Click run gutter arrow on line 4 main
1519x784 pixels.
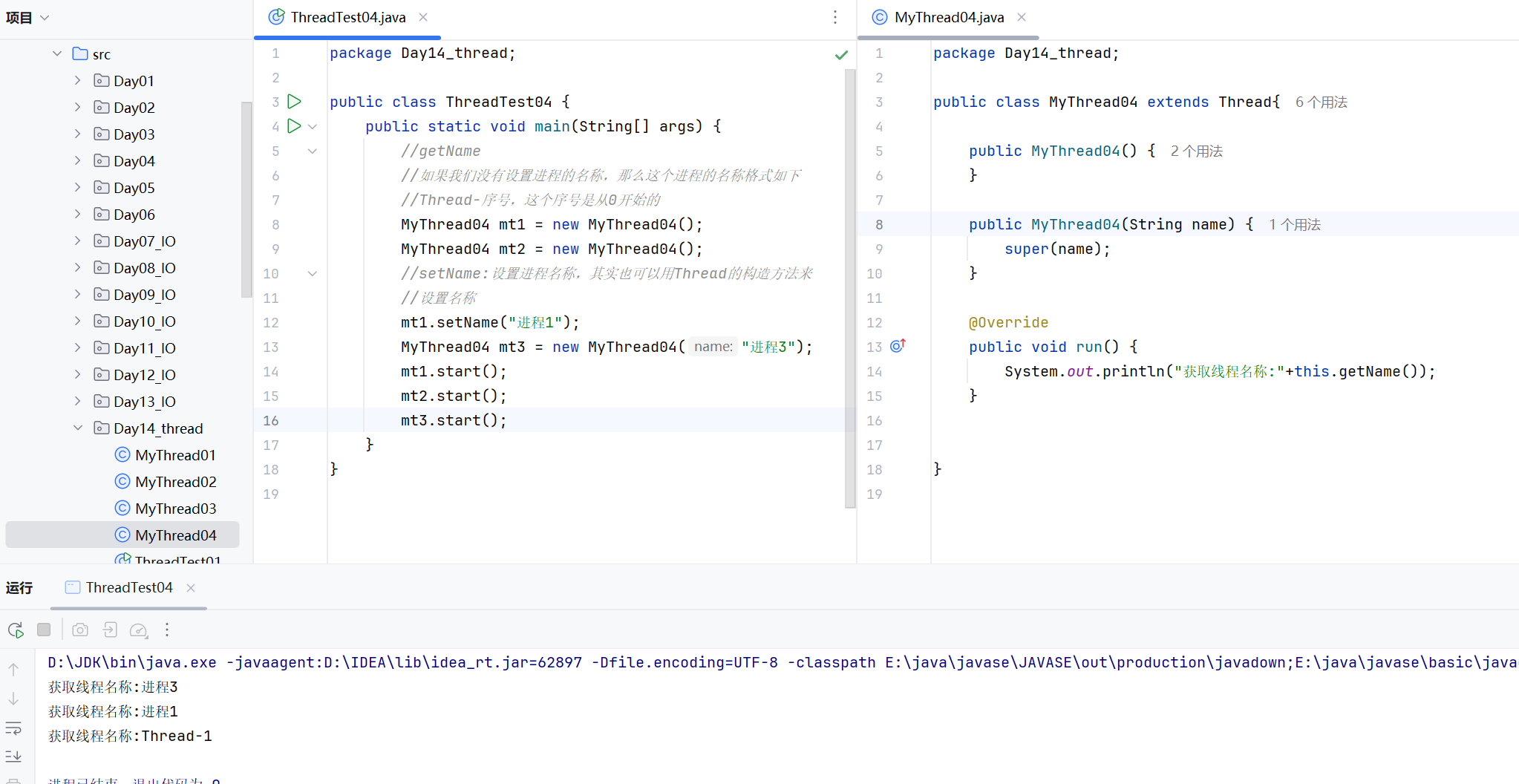point(294,125)
